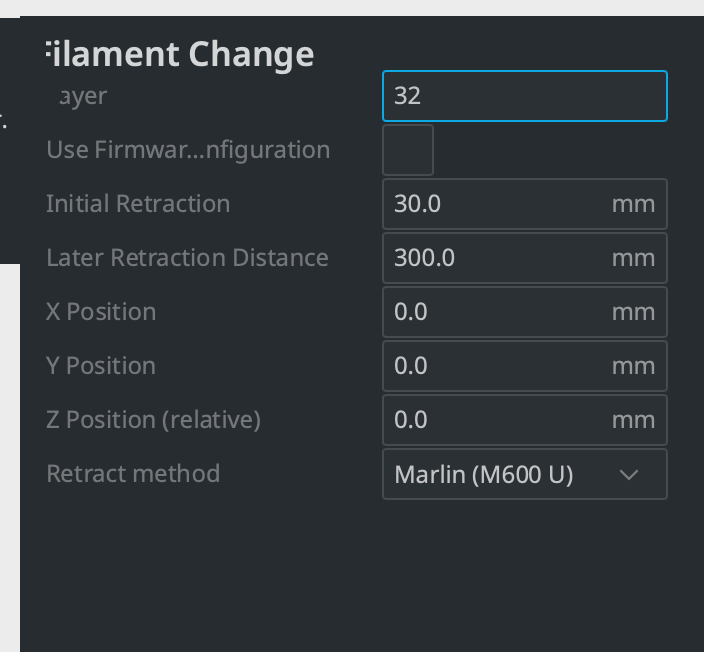Viewport: 704px width, 652px height.
Task: Click the Later Retraction Distance label
Action: 187,258
